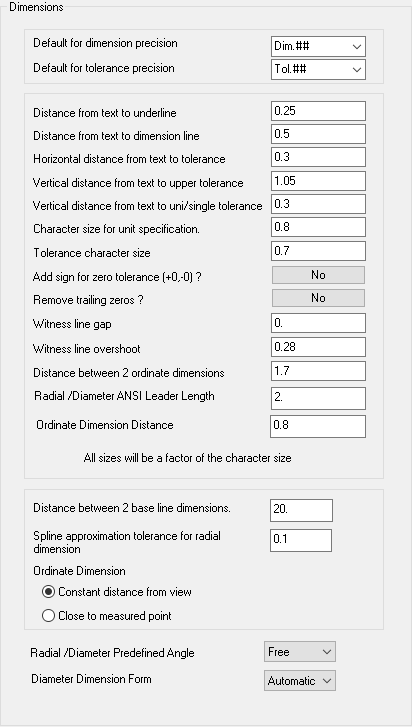This screenshot has width=412, height=727.
Task: Click the Witness line gap field
Action: [318, 323]
